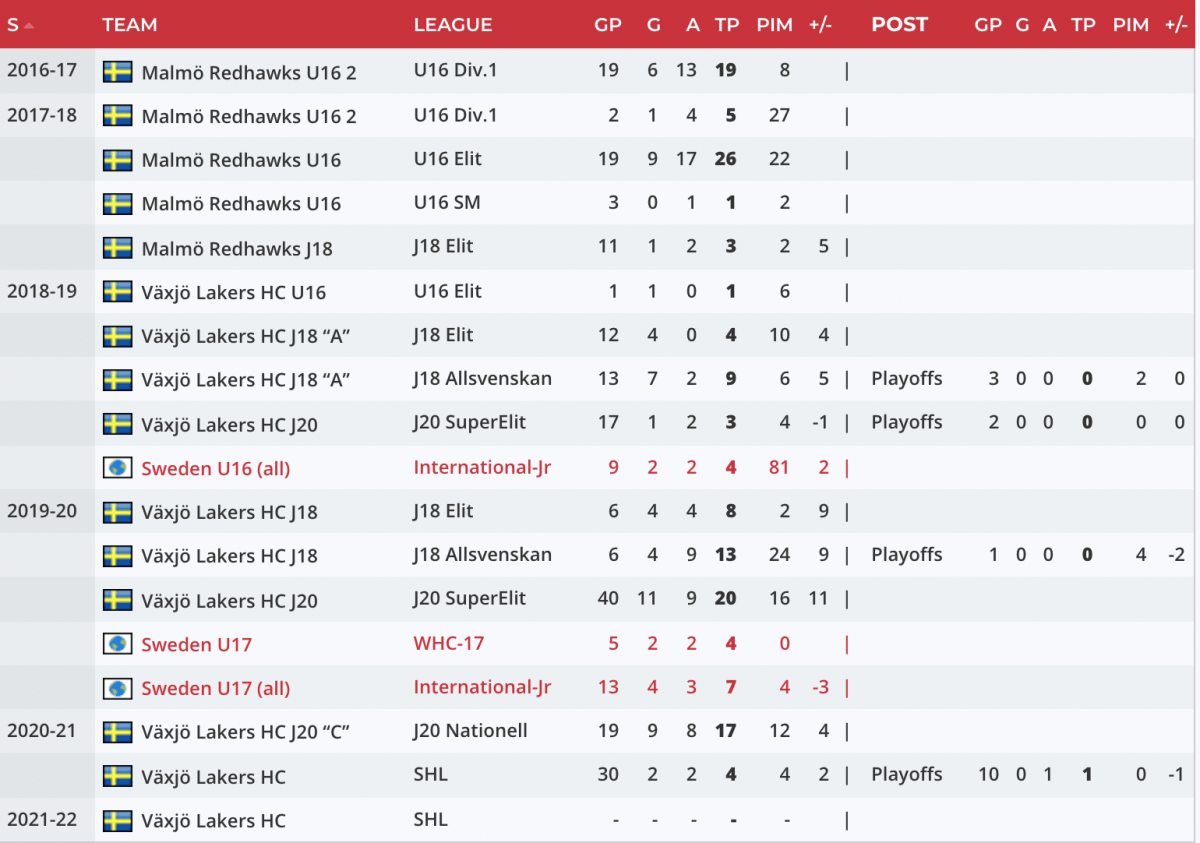Open Malmö Redhawks U16 in the U16 SM row
The height and width of the screenshot is (843, 1200).
pos(241,203)
